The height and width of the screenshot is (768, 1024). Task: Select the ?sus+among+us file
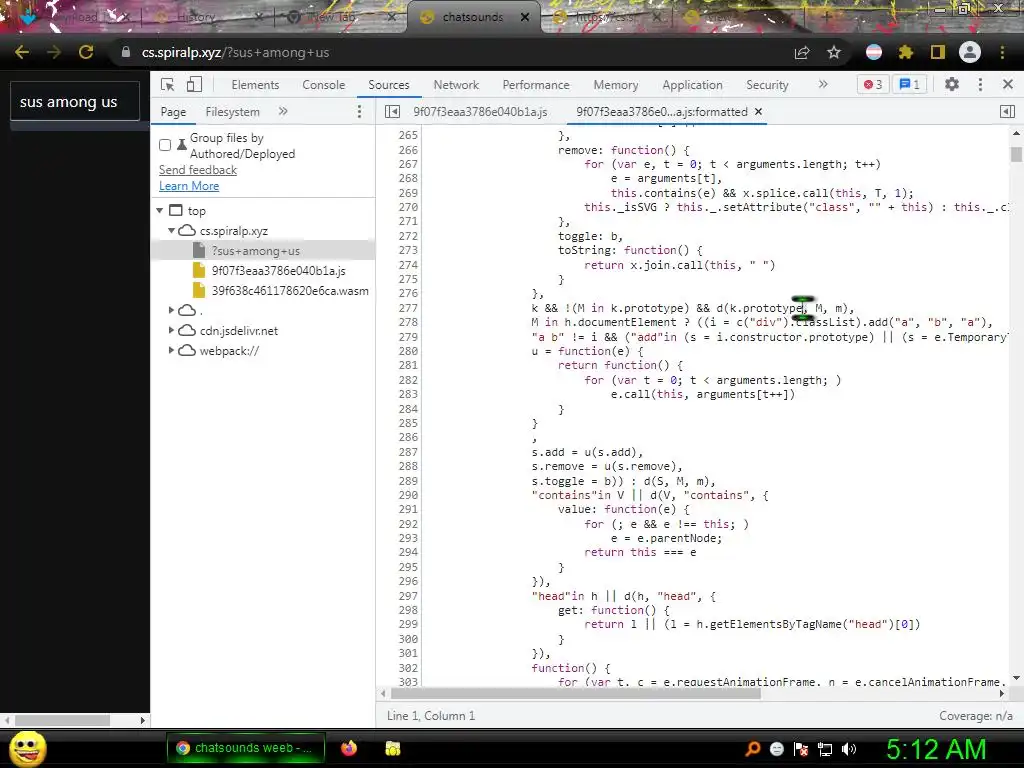coord(263,251)
